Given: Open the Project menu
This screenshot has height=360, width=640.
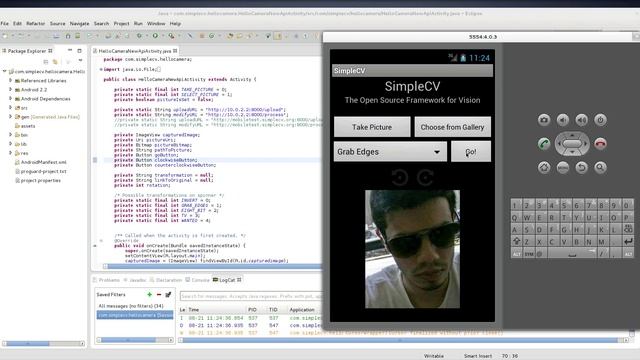Looking at the screenshot, I should click(x=121, y=23).
